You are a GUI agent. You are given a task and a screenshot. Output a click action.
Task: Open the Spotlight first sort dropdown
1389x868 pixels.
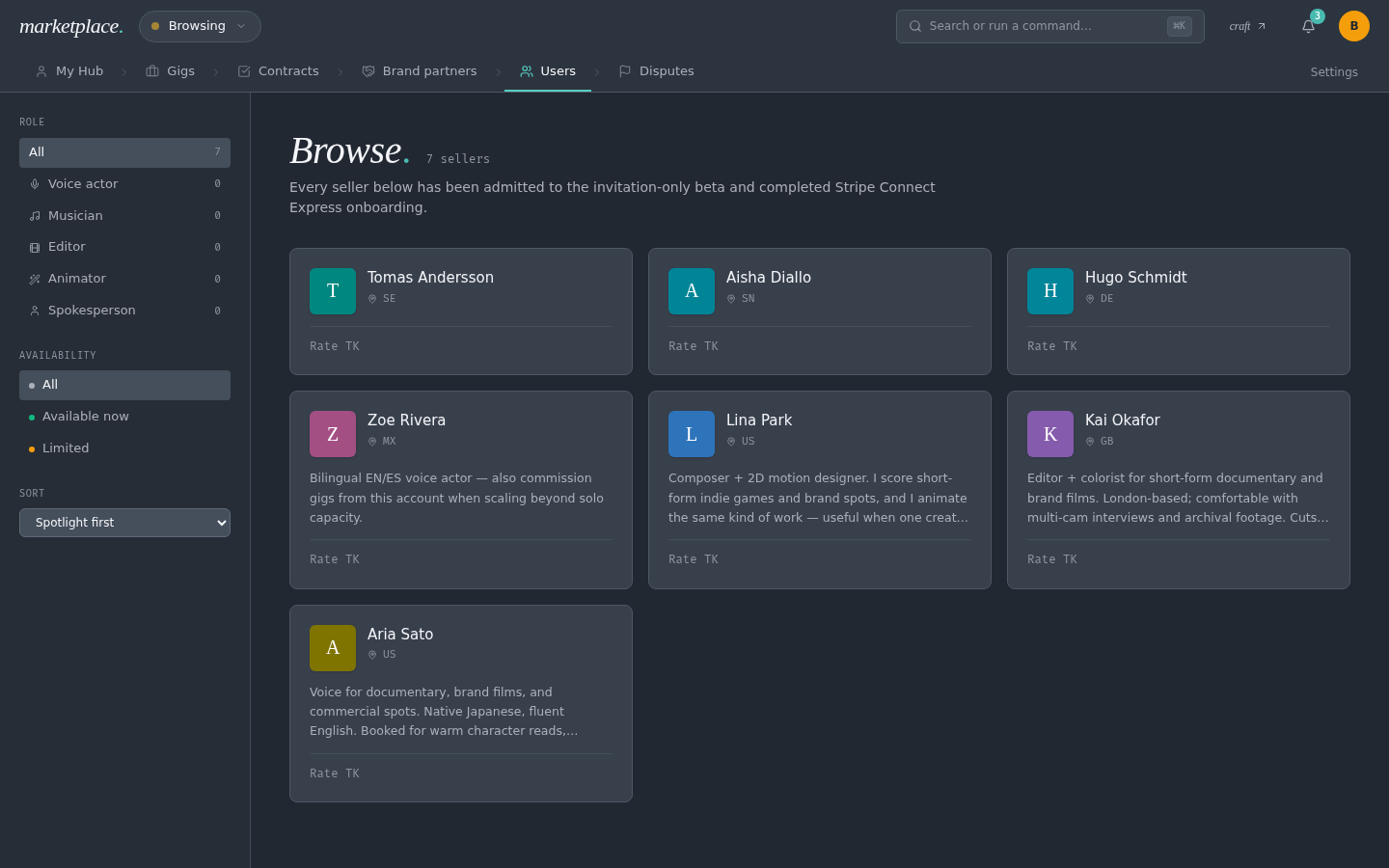(124, 523)
